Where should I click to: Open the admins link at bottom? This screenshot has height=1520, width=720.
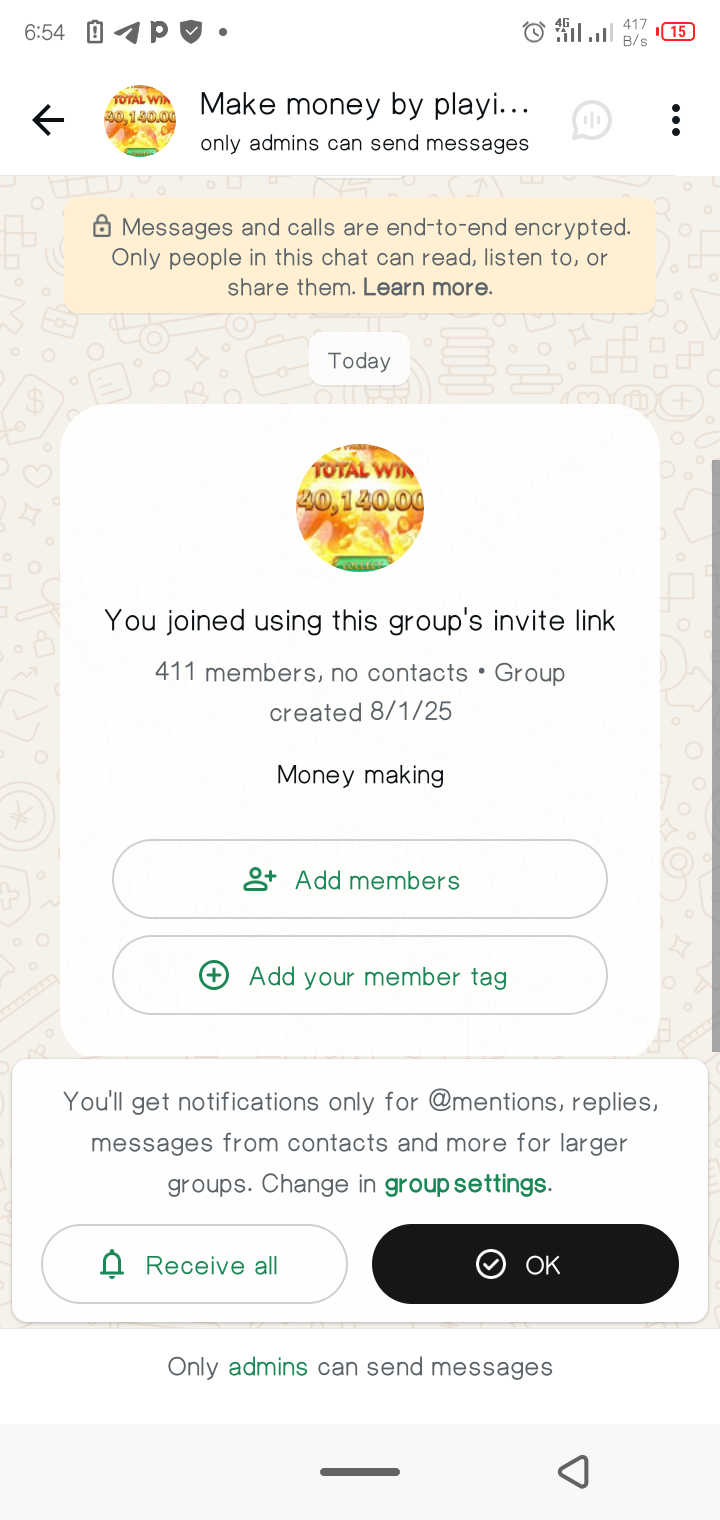click(x=268, y=1367)
